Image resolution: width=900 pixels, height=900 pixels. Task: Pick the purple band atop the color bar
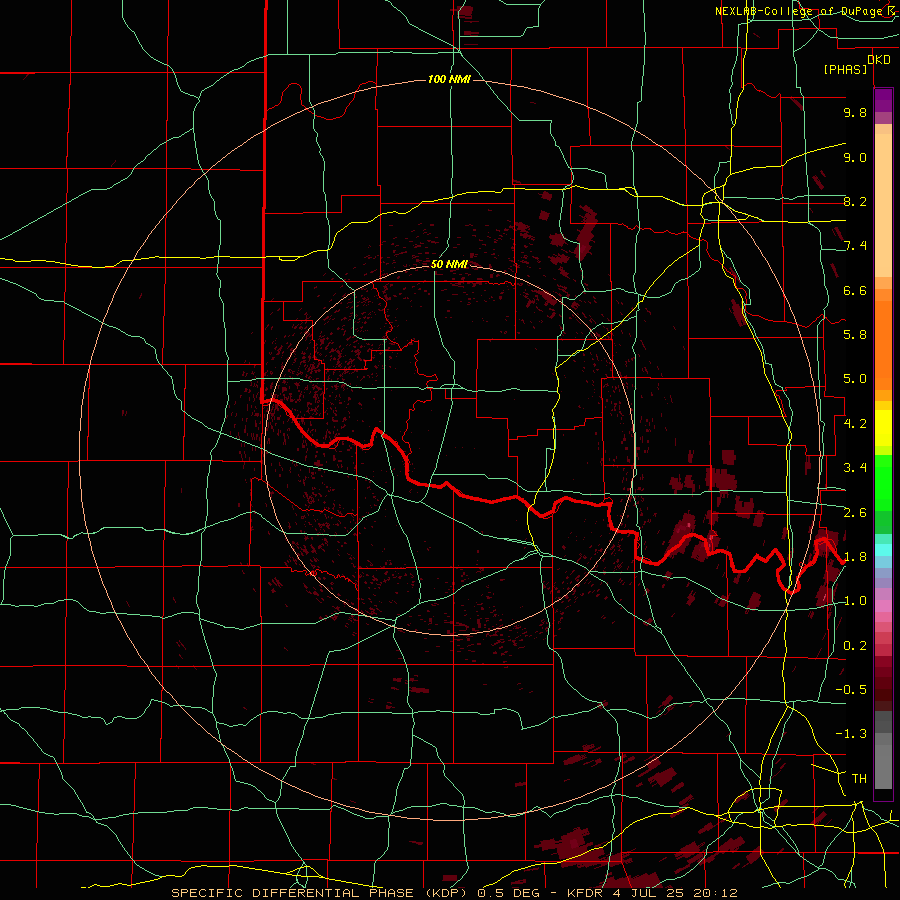[883, 100]
